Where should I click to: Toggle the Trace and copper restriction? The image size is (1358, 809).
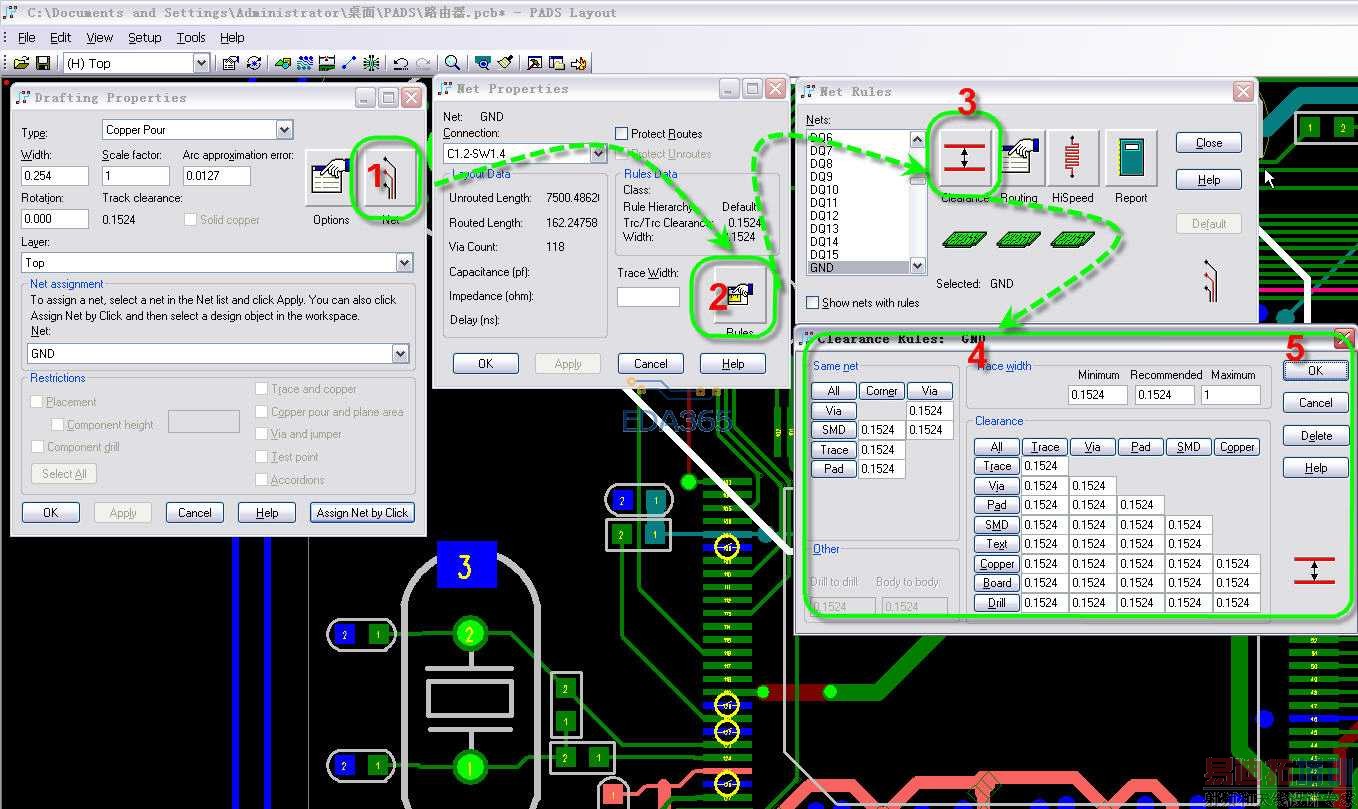point(261,389)
